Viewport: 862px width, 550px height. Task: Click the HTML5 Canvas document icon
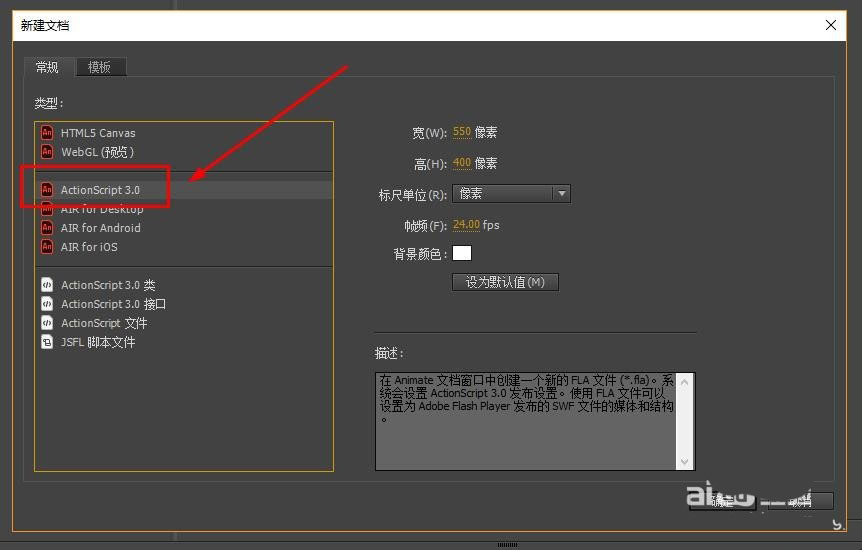click(x=47, y=133)
